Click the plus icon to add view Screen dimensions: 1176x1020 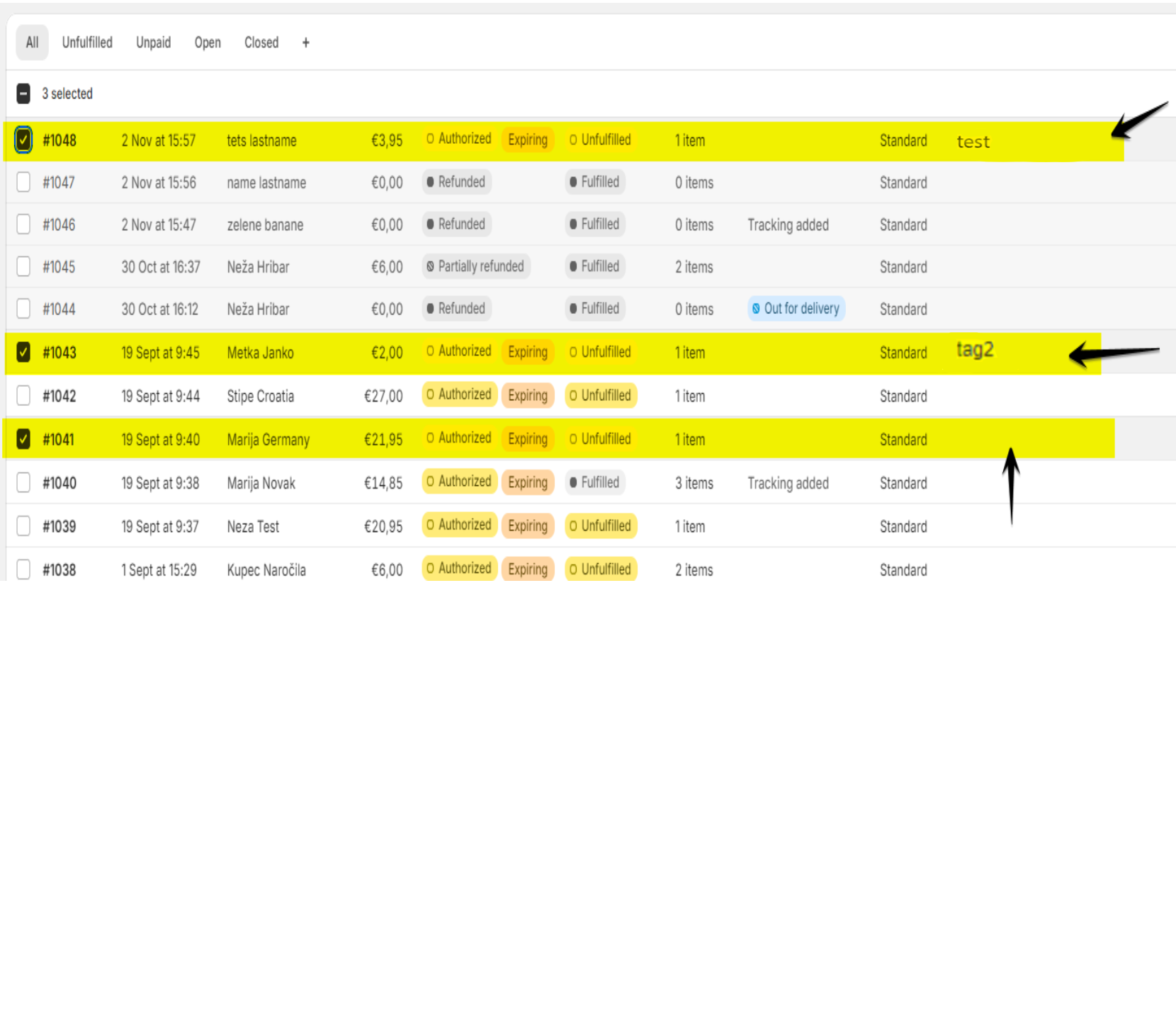click(x=305, y=42)
